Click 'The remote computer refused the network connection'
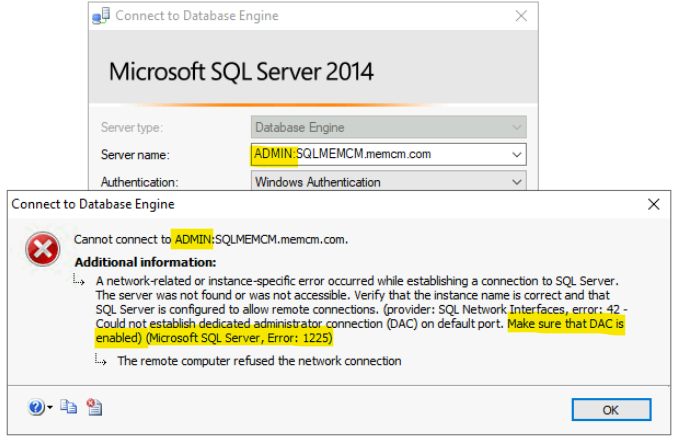 point(259,361)
